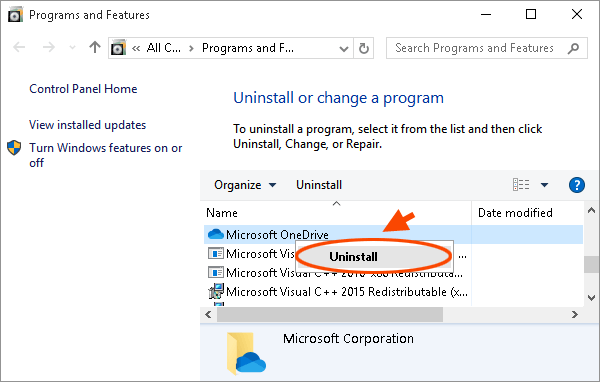Open the view options dropdown arrow
Viewport: 600px width, 382px height.
point(544,185)
